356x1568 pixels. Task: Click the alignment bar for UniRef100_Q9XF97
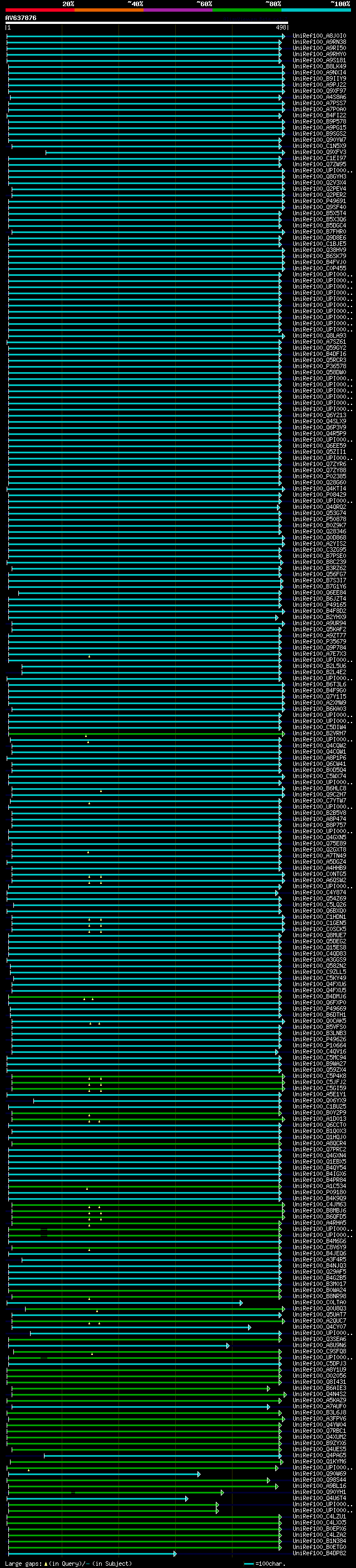[147, 91]
